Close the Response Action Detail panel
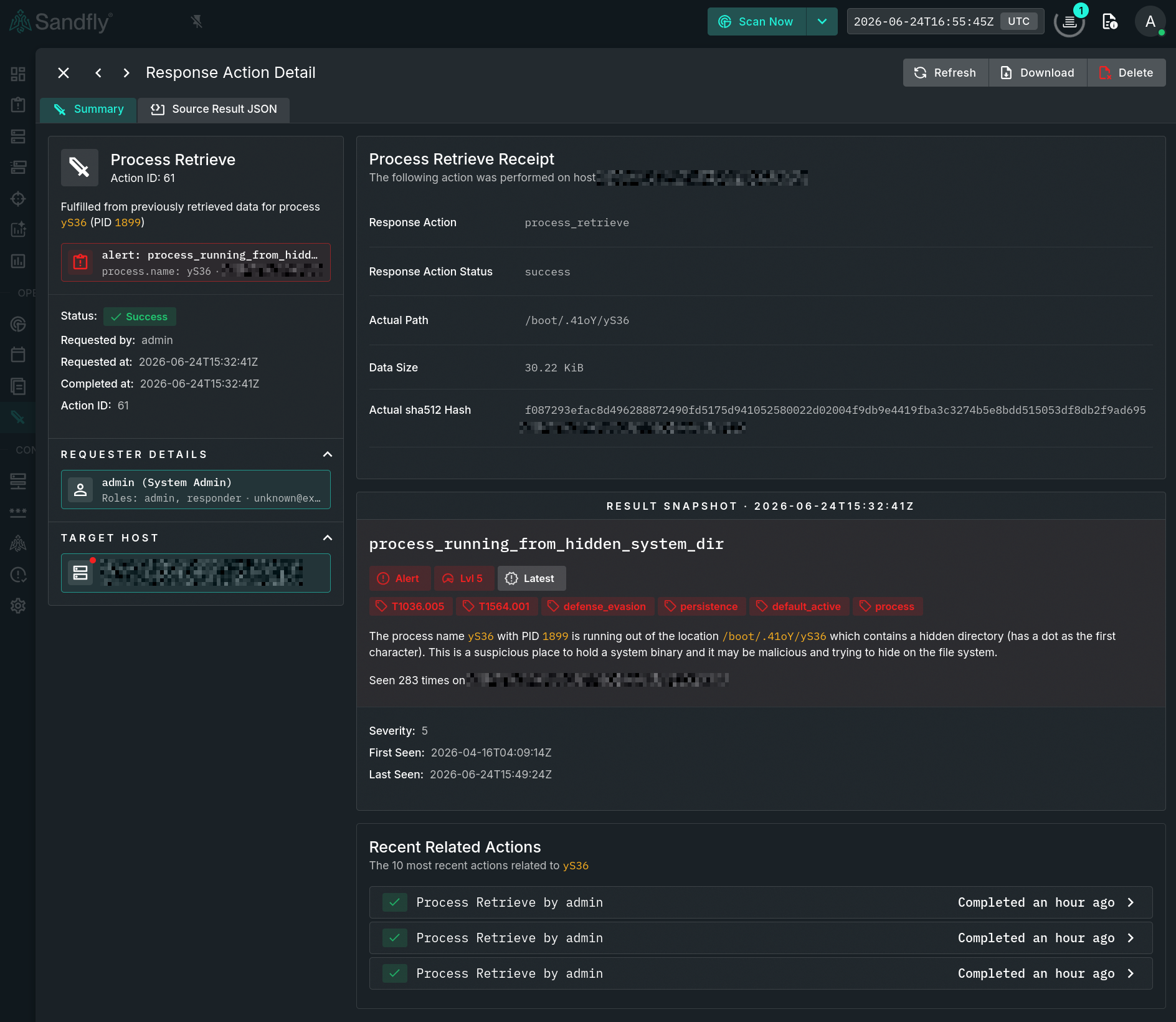Image resolution: width=1176 pixels, height=1022 pixels. (64, 73)
